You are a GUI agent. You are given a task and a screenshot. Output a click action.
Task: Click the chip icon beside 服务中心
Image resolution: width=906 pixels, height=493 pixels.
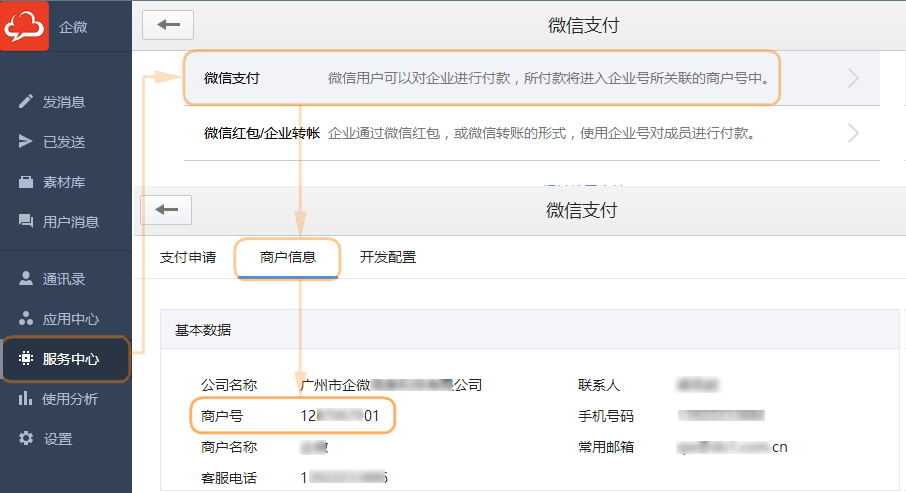point(26,358)
